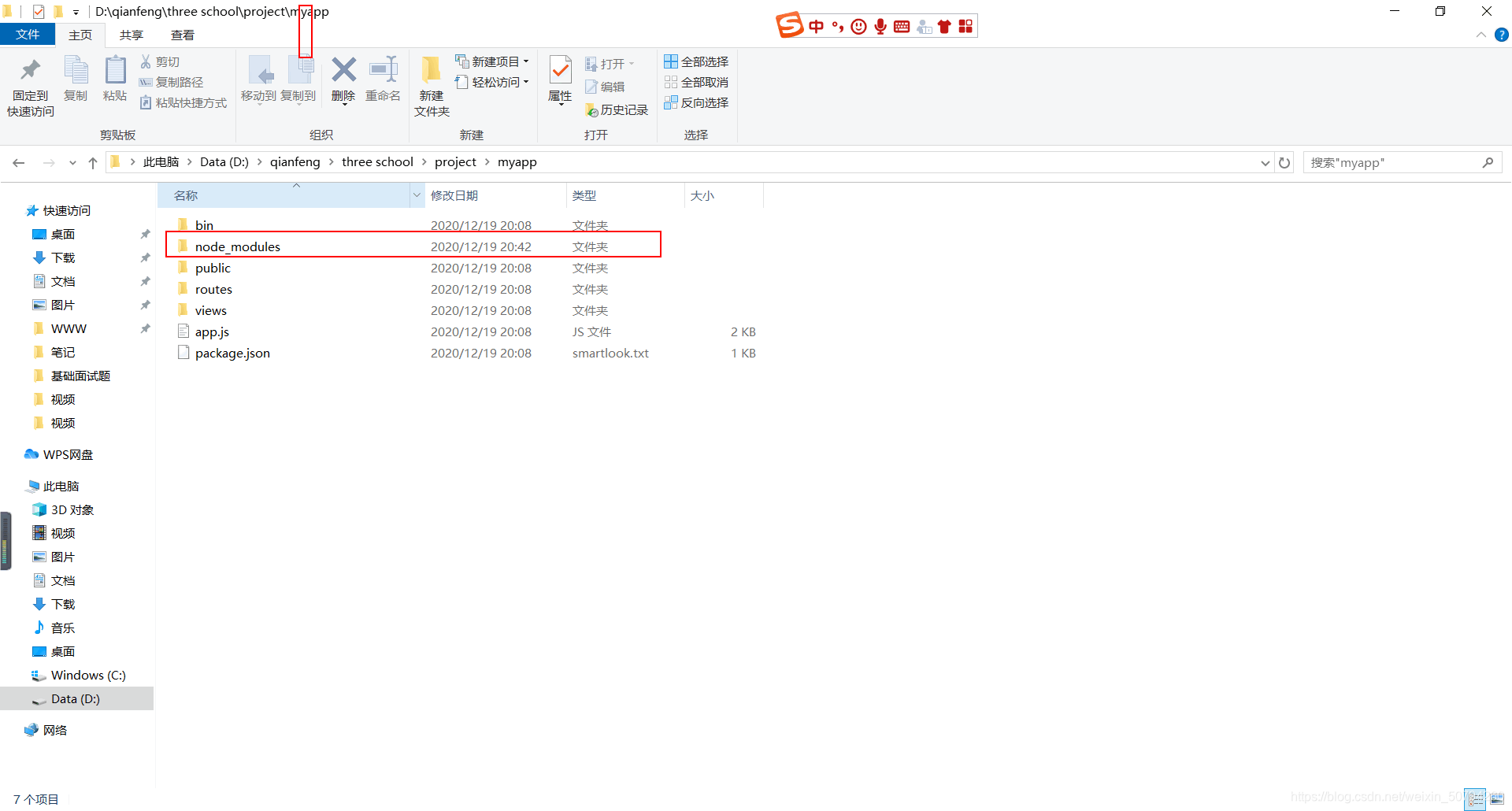Open WWW folder in Quick access

click(69, 329)
